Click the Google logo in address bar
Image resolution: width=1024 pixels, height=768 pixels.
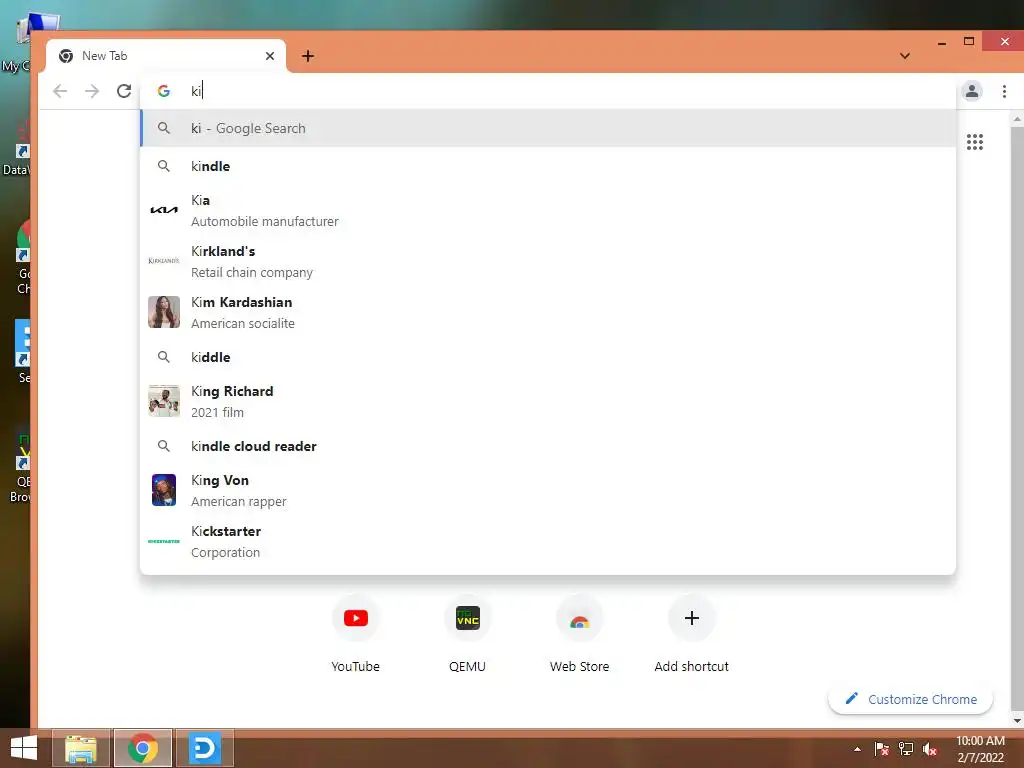point(164,91)
